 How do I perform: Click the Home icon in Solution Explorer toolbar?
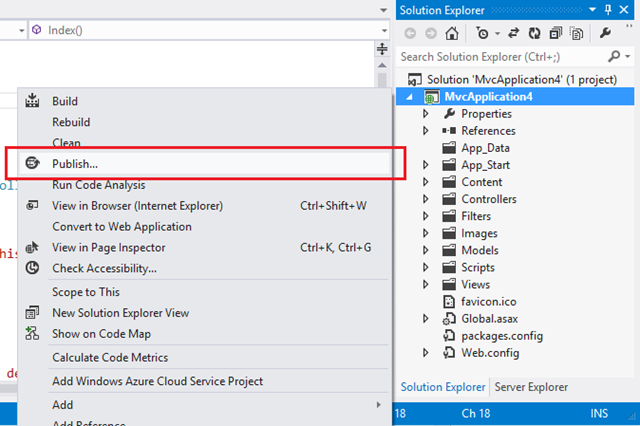click(x=451, y=33)
